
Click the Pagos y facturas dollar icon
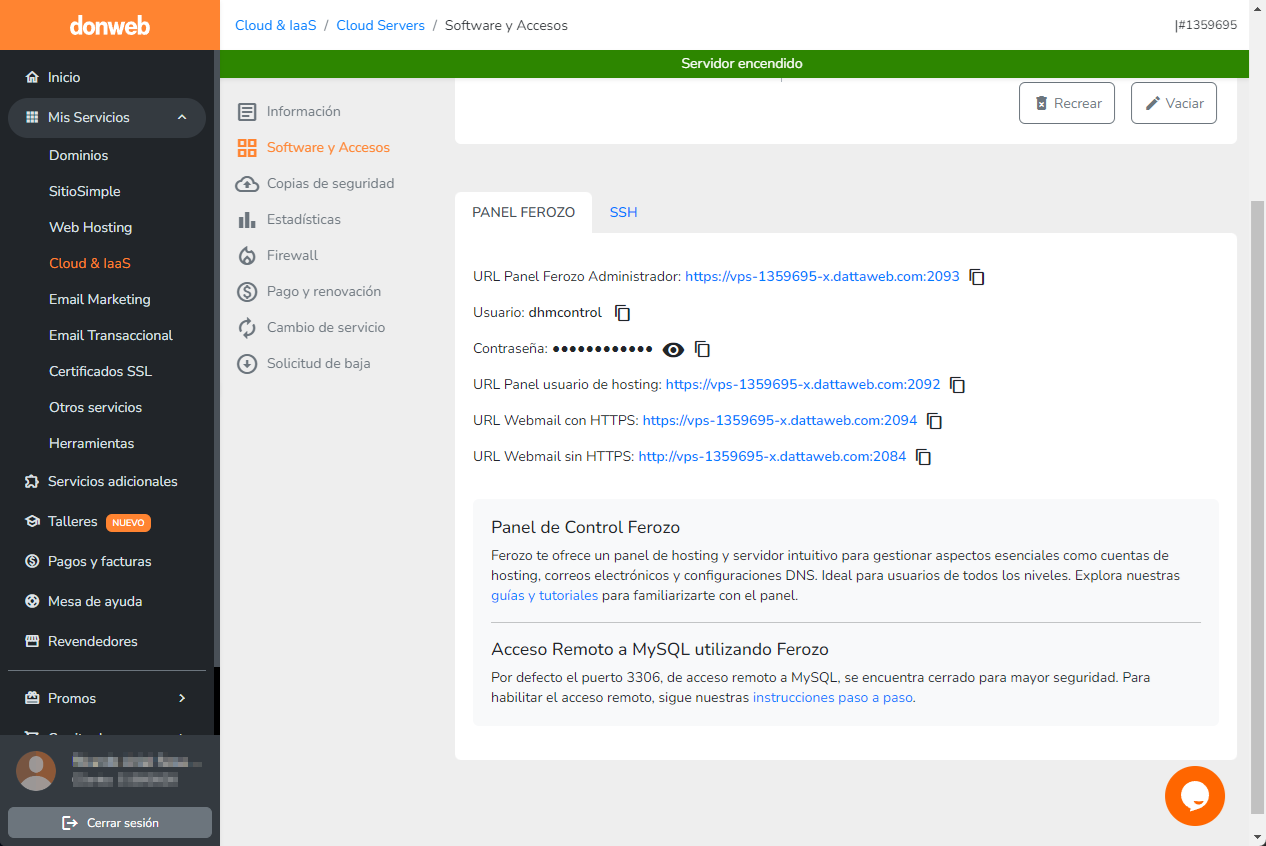[x=32, y=561]
